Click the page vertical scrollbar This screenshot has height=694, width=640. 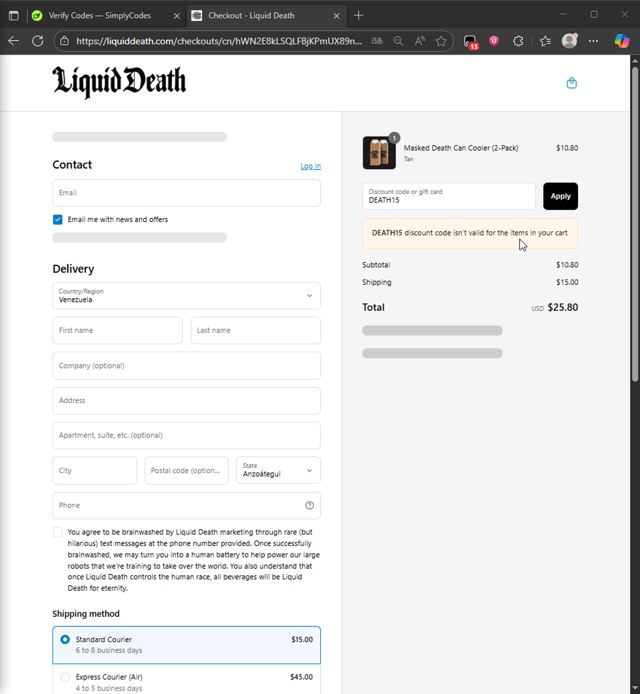pyautogui.click(x=635, y=224)
